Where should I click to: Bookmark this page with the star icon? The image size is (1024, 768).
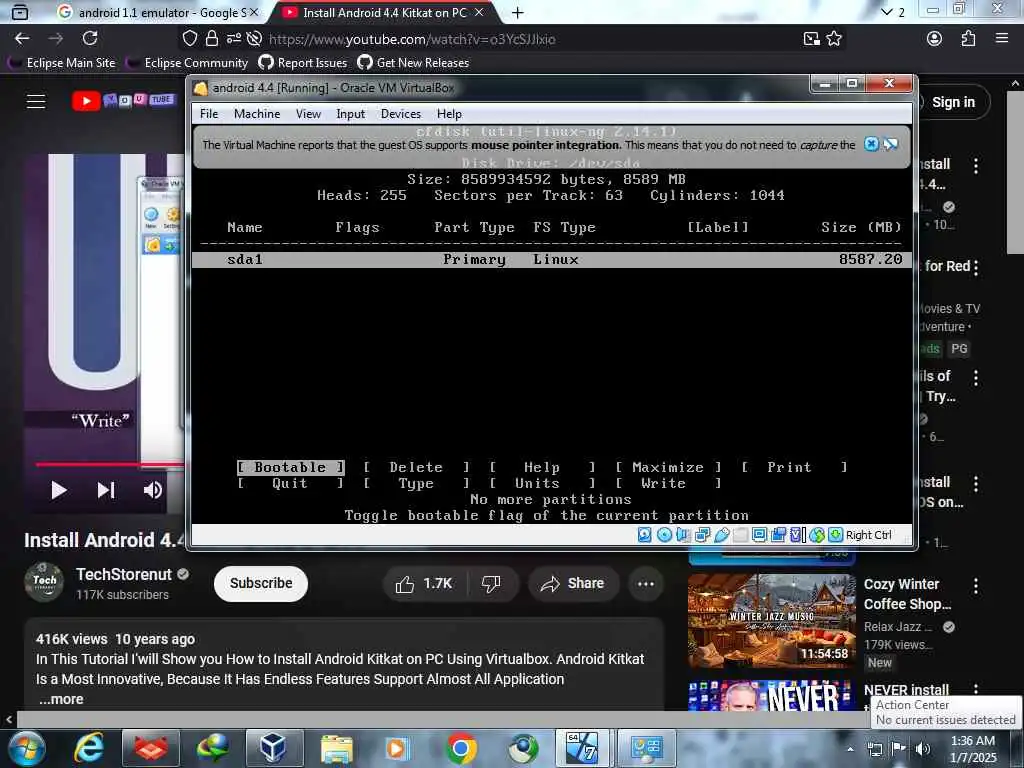click(834, 39)
